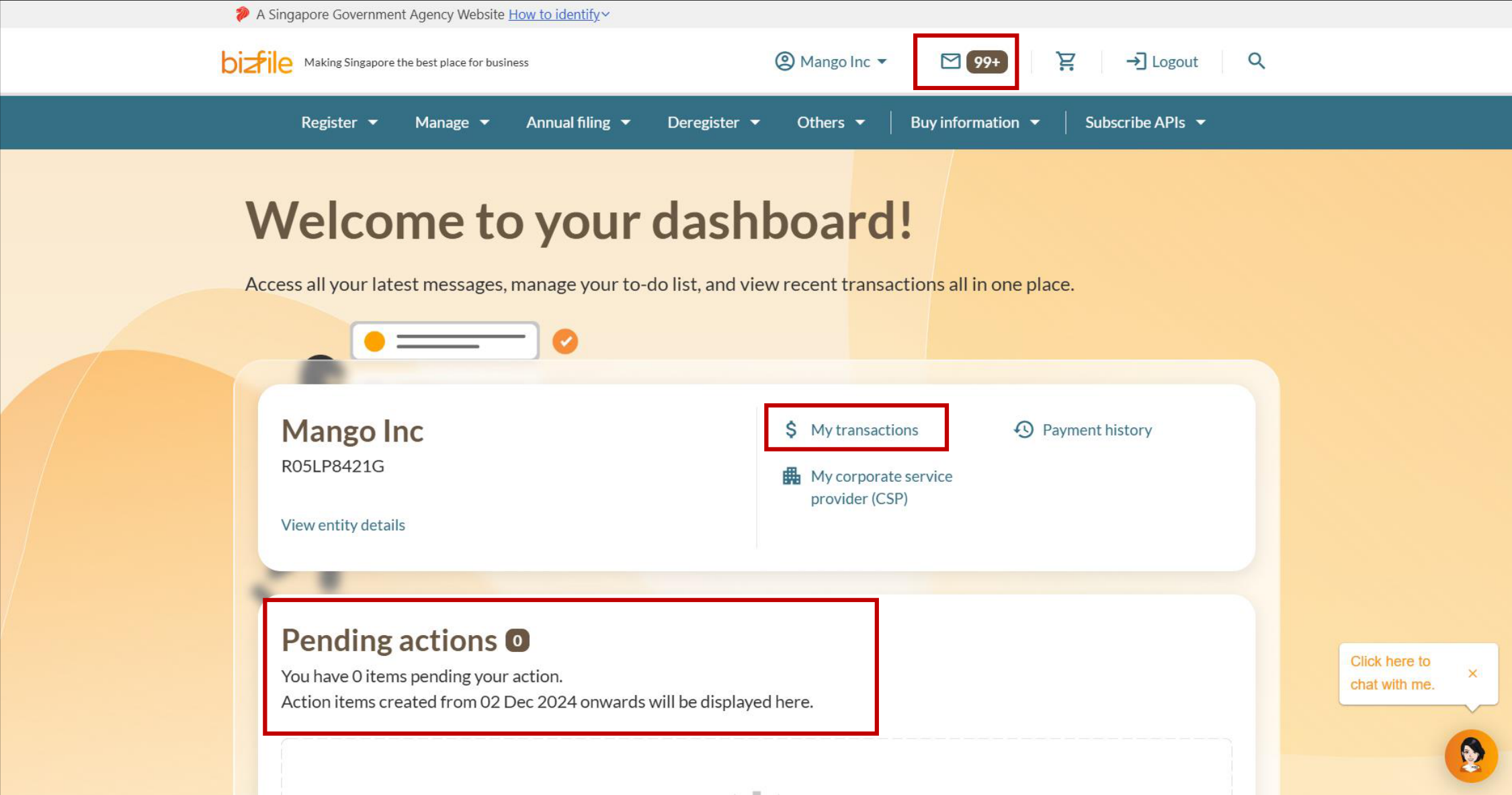Click the 99+ unread messages badge
The image size is (1512, 795).
pos(986,62)
